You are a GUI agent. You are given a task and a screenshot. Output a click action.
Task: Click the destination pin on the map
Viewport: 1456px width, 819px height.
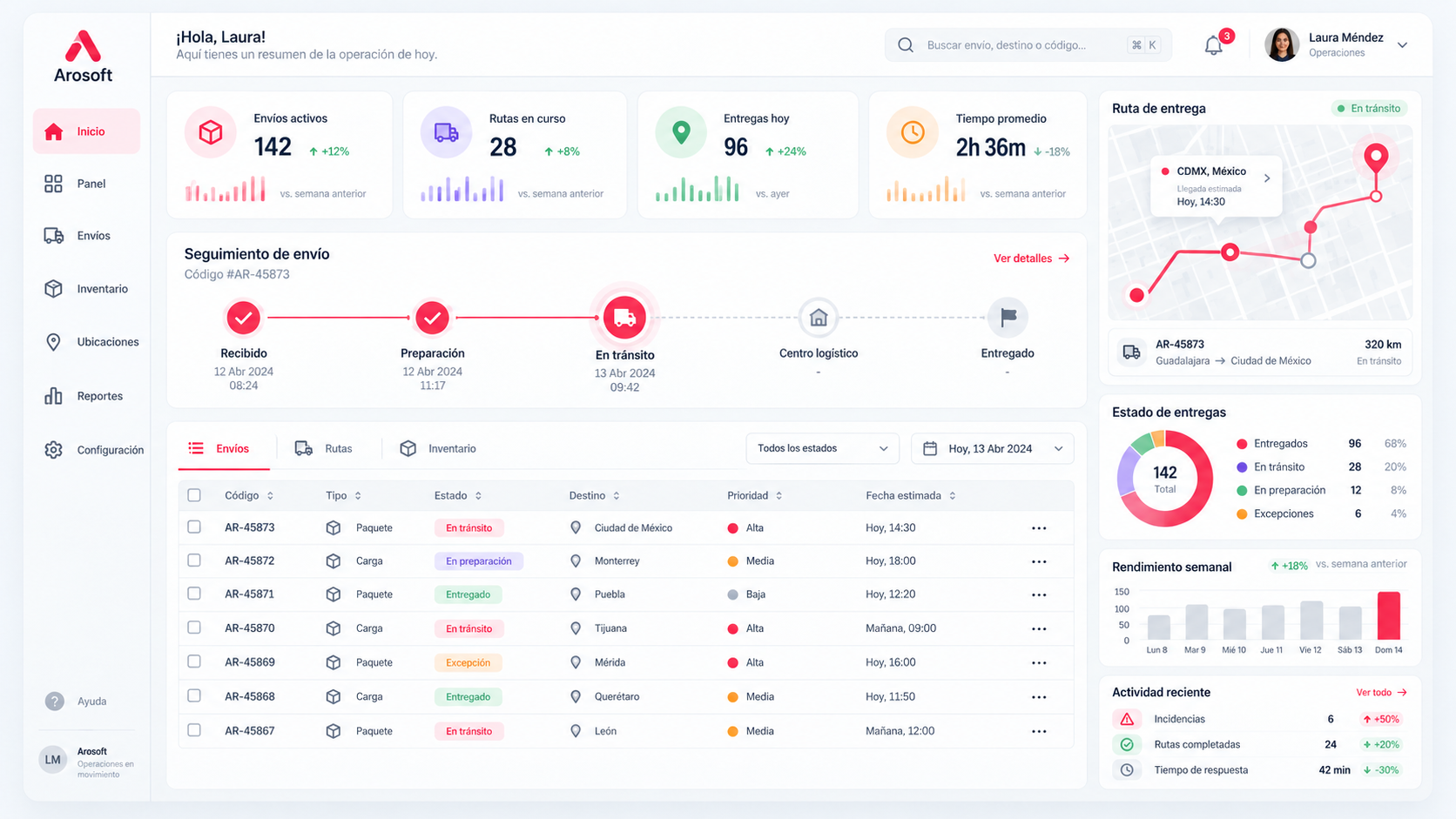click(x=1376, y=159)
